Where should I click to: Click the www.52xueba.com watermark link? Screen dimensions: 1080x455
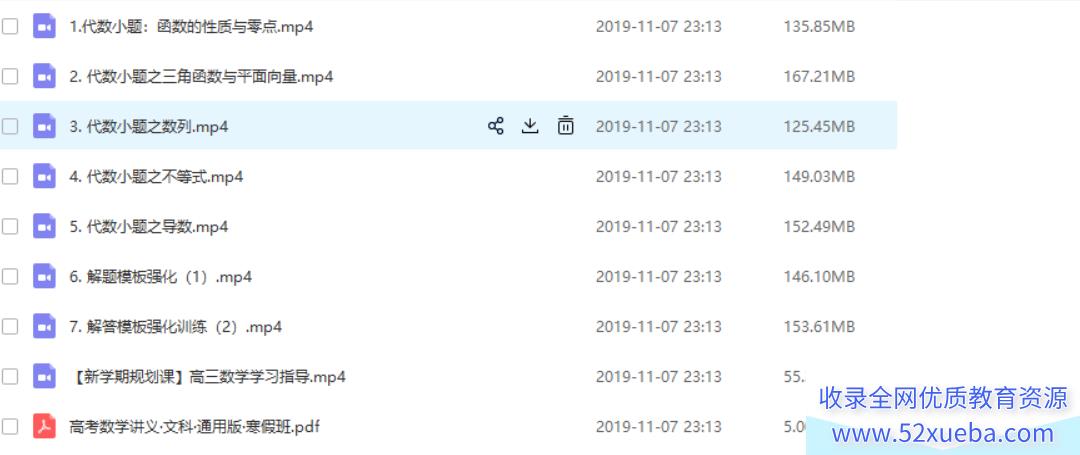click(x=943, y=434)
